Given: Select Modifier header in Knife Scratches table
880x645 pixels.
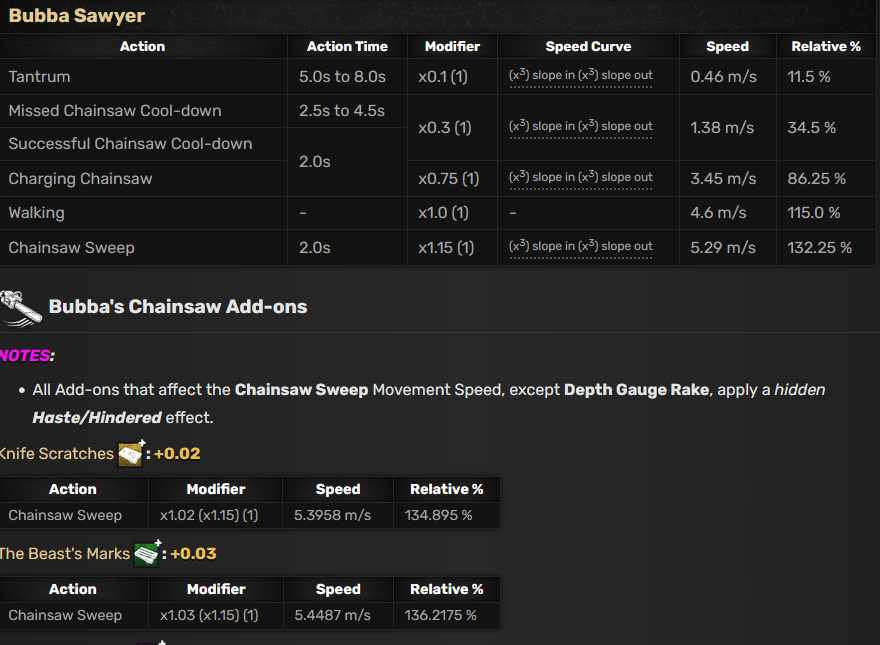Looking at the screenshot, I should pos(216,489).
